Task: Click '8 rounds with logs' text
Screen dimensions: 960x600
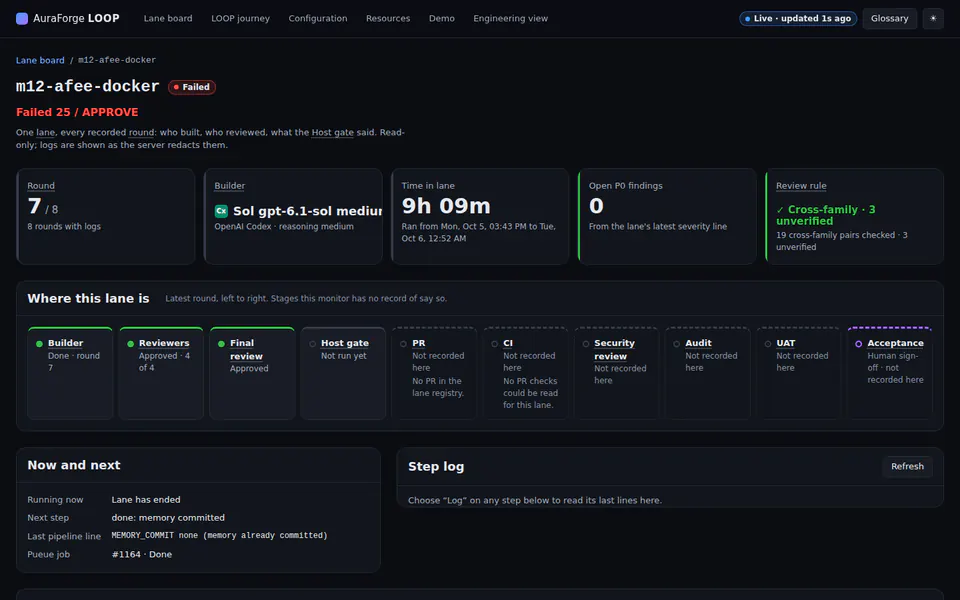Action: pyautogui.click(x=64, y=227)
